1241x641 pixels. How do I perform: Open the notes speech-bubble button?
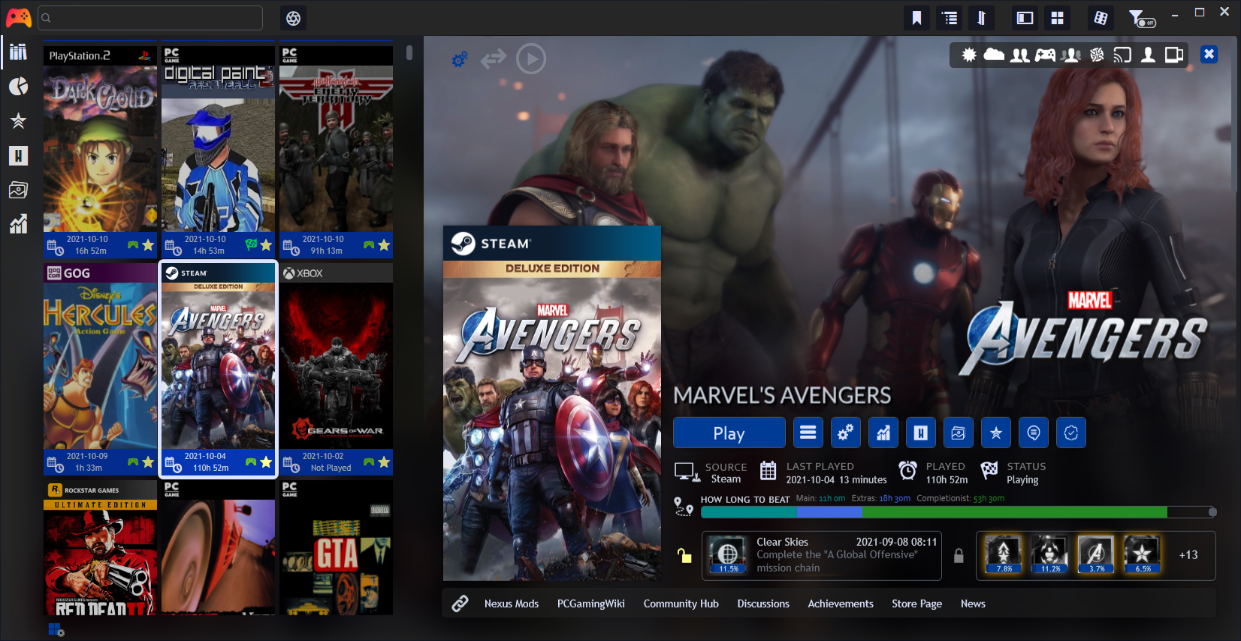point(1033,433)
